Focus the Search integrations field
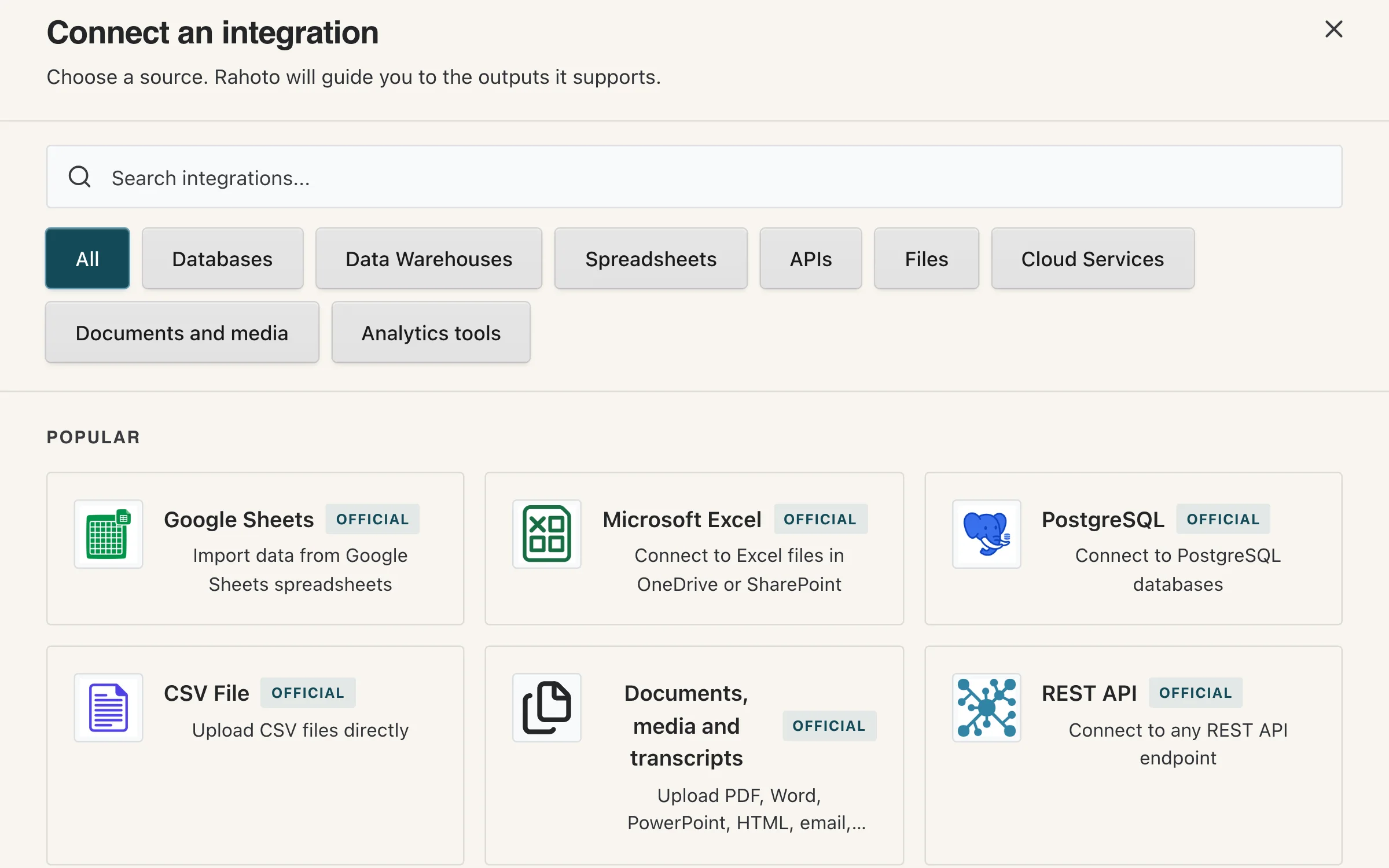 pyautogui.click(x=694, y=176)
